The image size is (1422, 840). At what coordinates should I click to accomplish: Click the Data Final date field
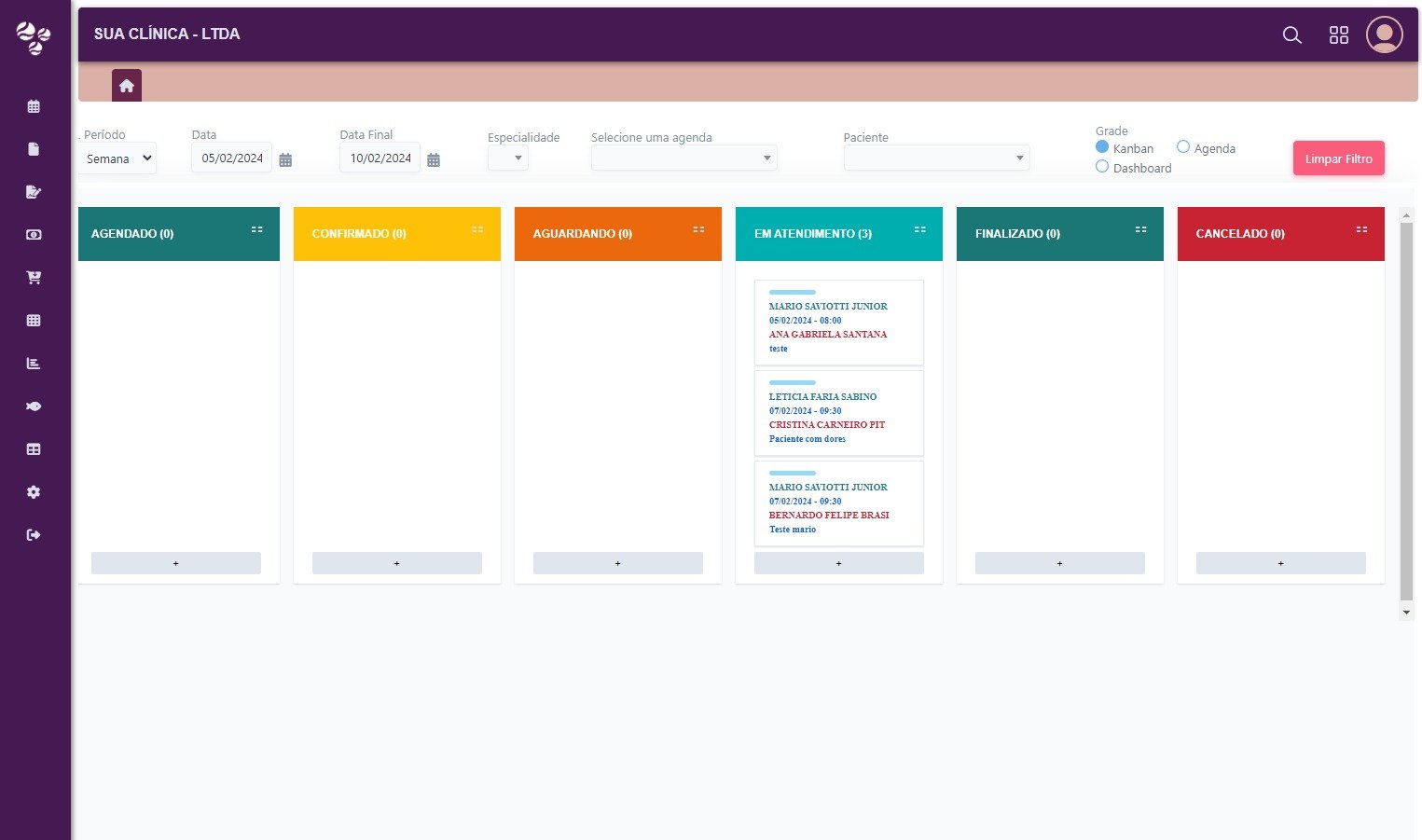coord(380,158)
